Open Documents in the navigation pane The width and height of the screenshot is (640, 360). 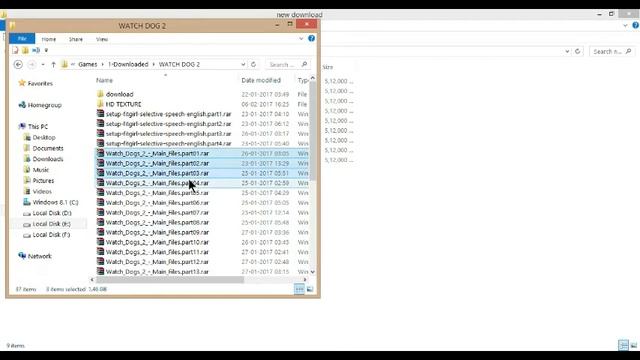(48, 148)
